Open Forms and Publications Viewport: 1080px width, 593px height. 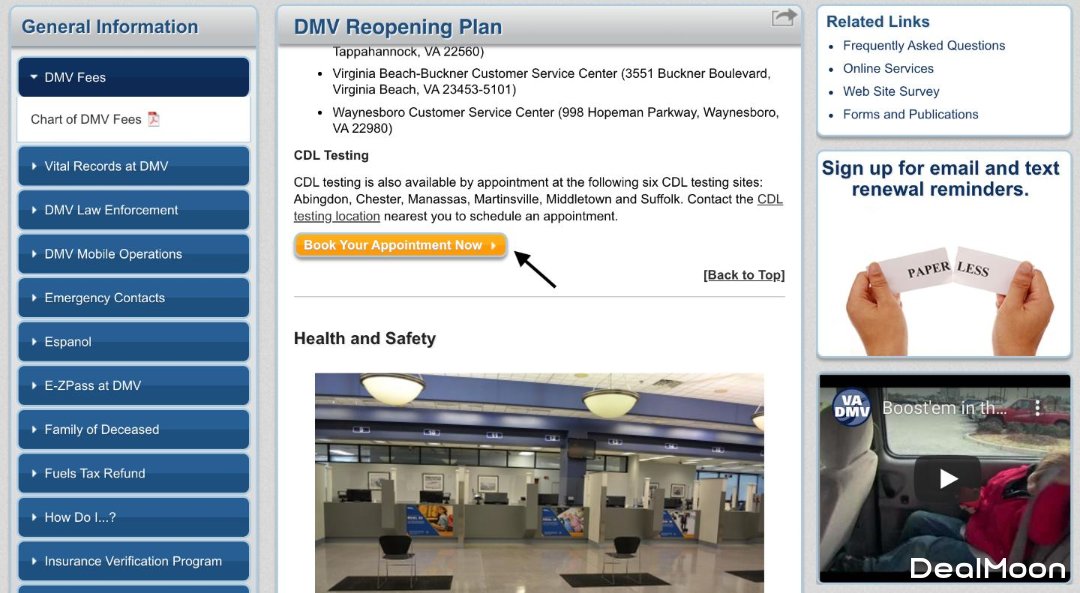910,114
